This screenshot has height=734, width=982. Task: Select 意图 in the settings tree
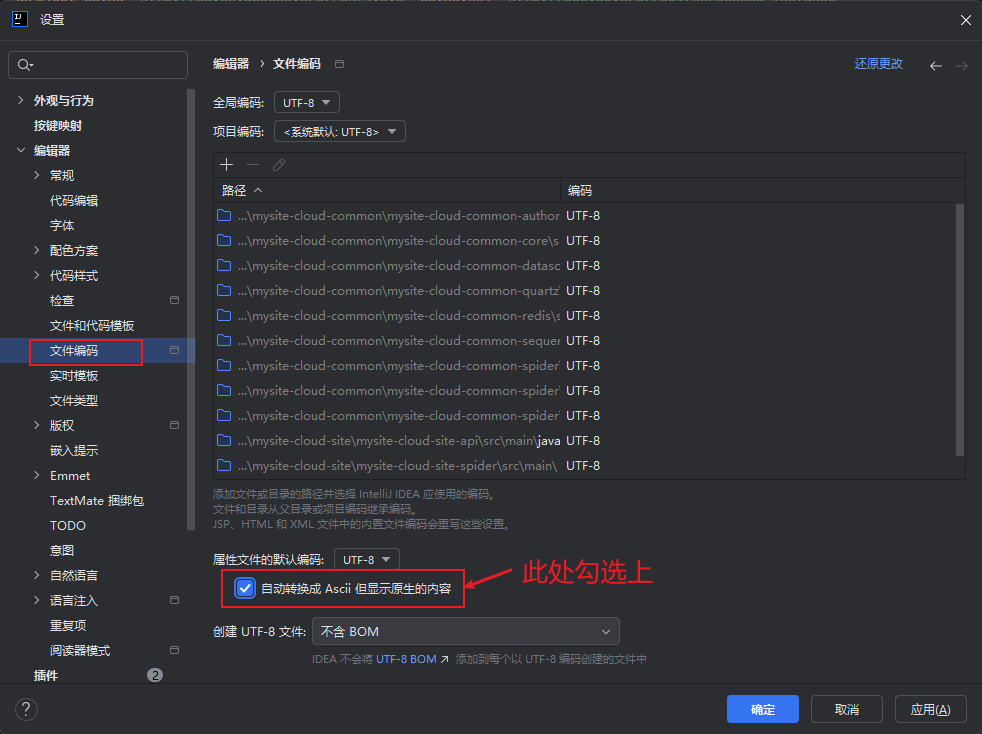[x=62, y=550]
